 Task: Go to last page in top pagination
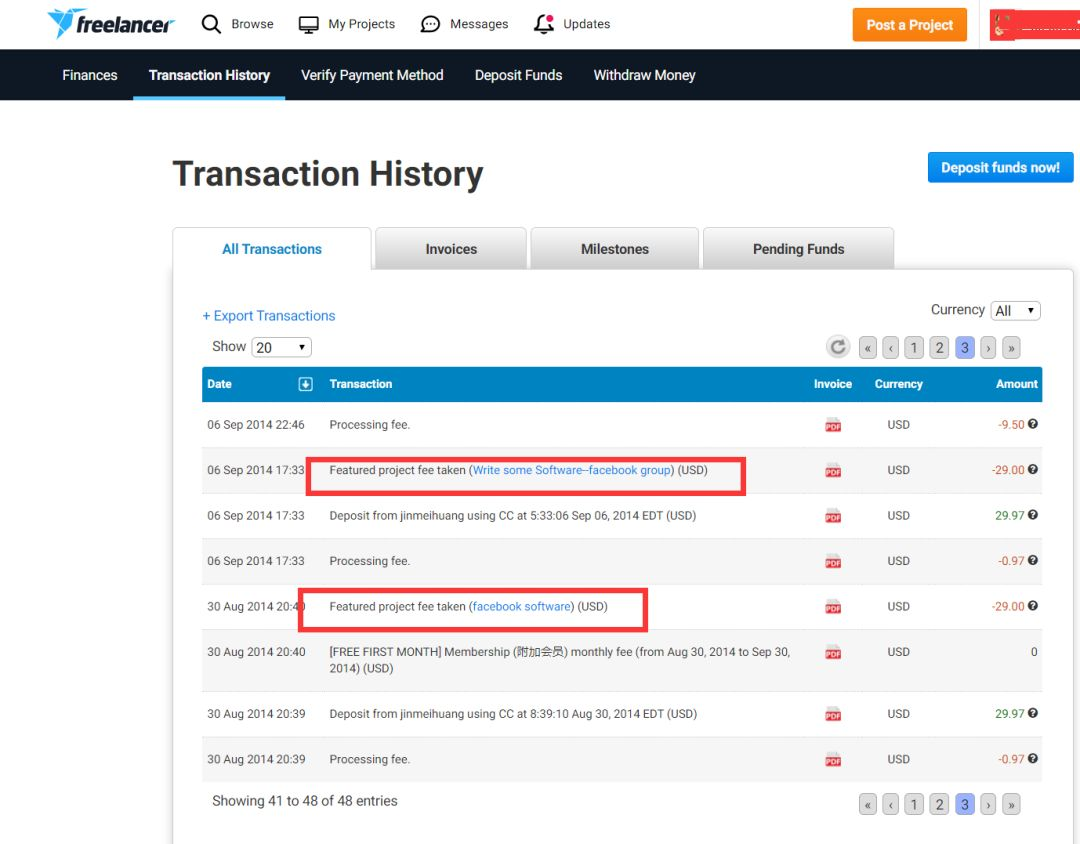click(1011, 348)
